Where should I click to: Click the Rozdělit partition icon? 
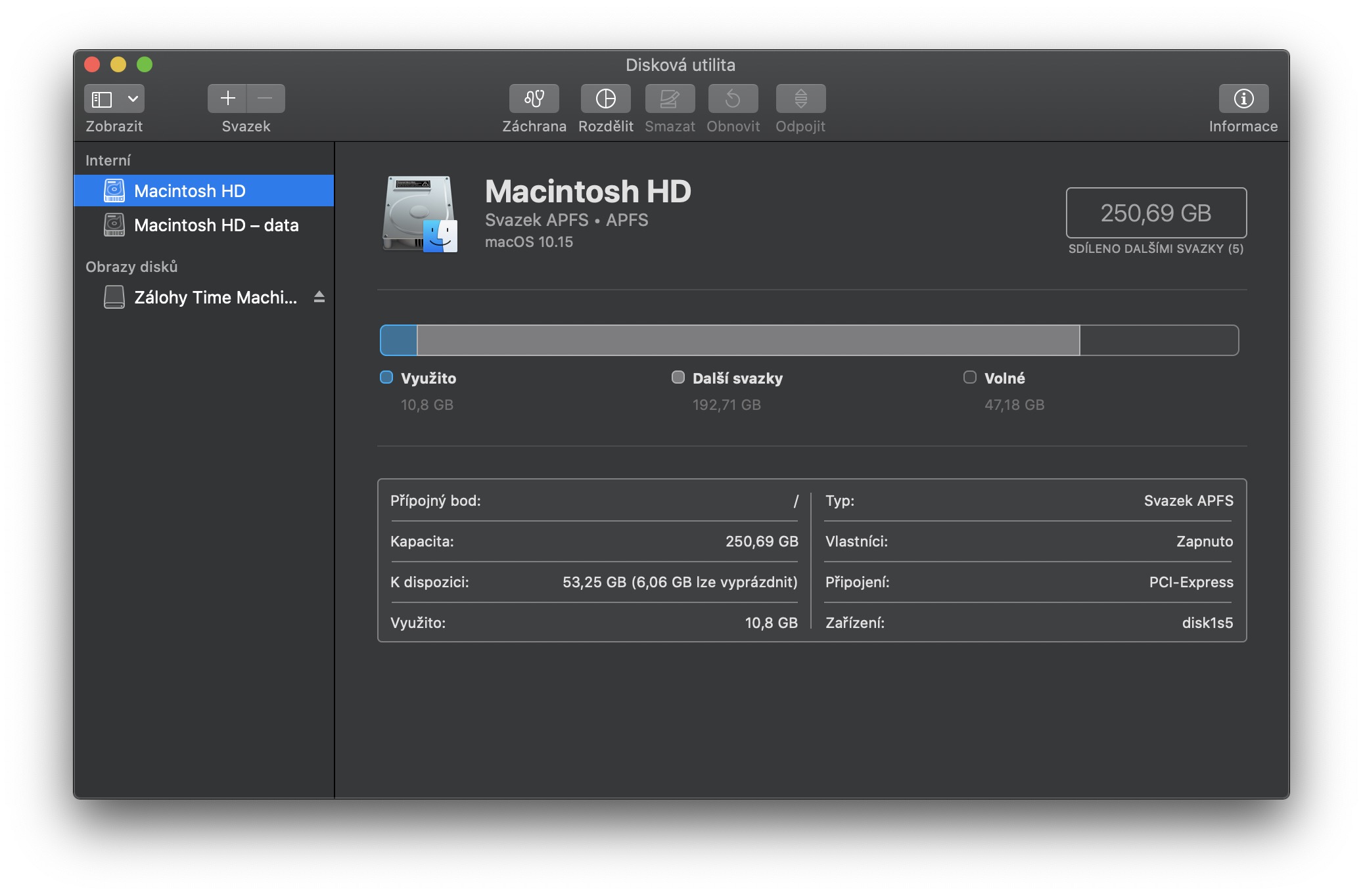pos(605,99)
